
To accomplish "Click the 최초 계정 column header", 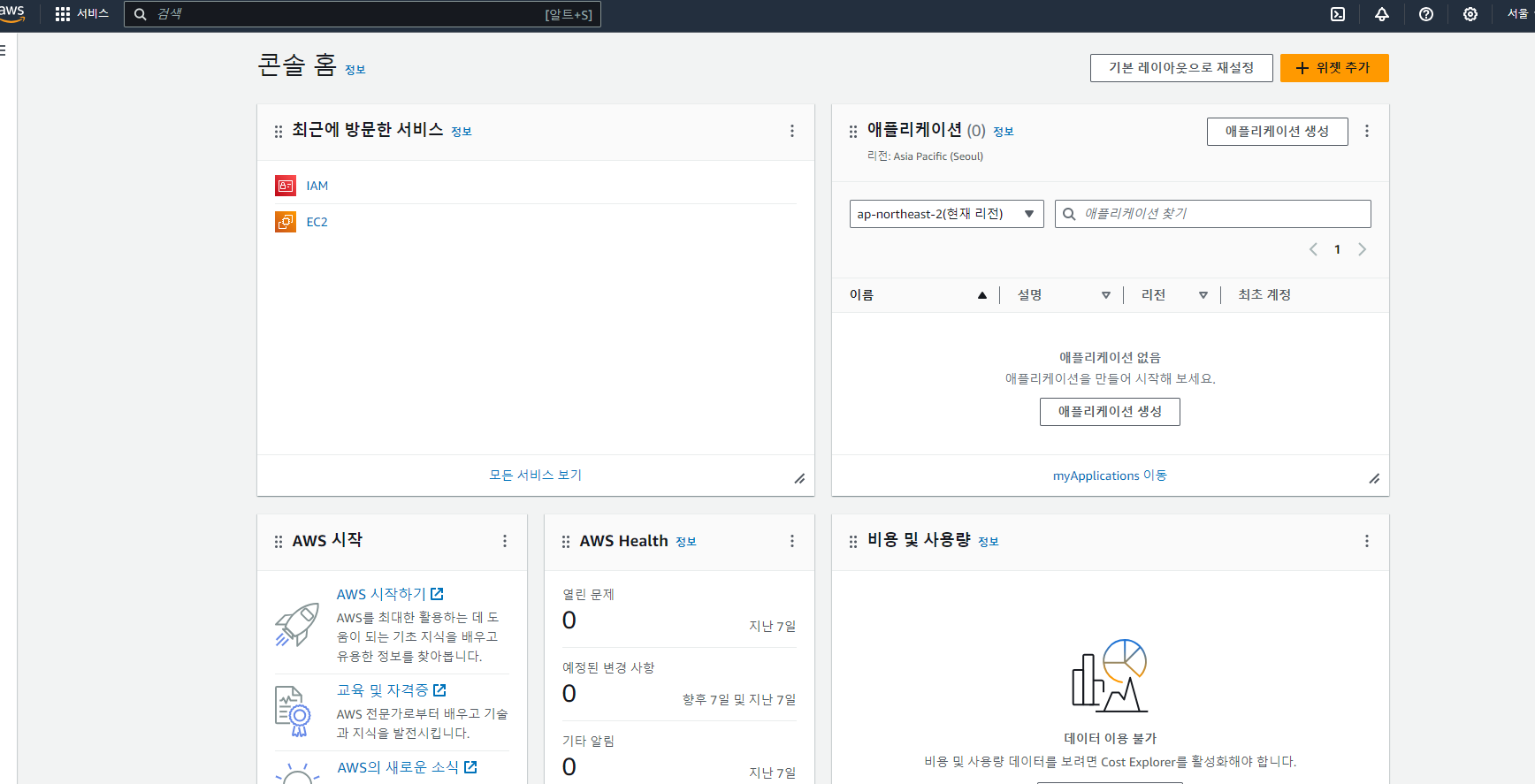I will (1265, 295).
